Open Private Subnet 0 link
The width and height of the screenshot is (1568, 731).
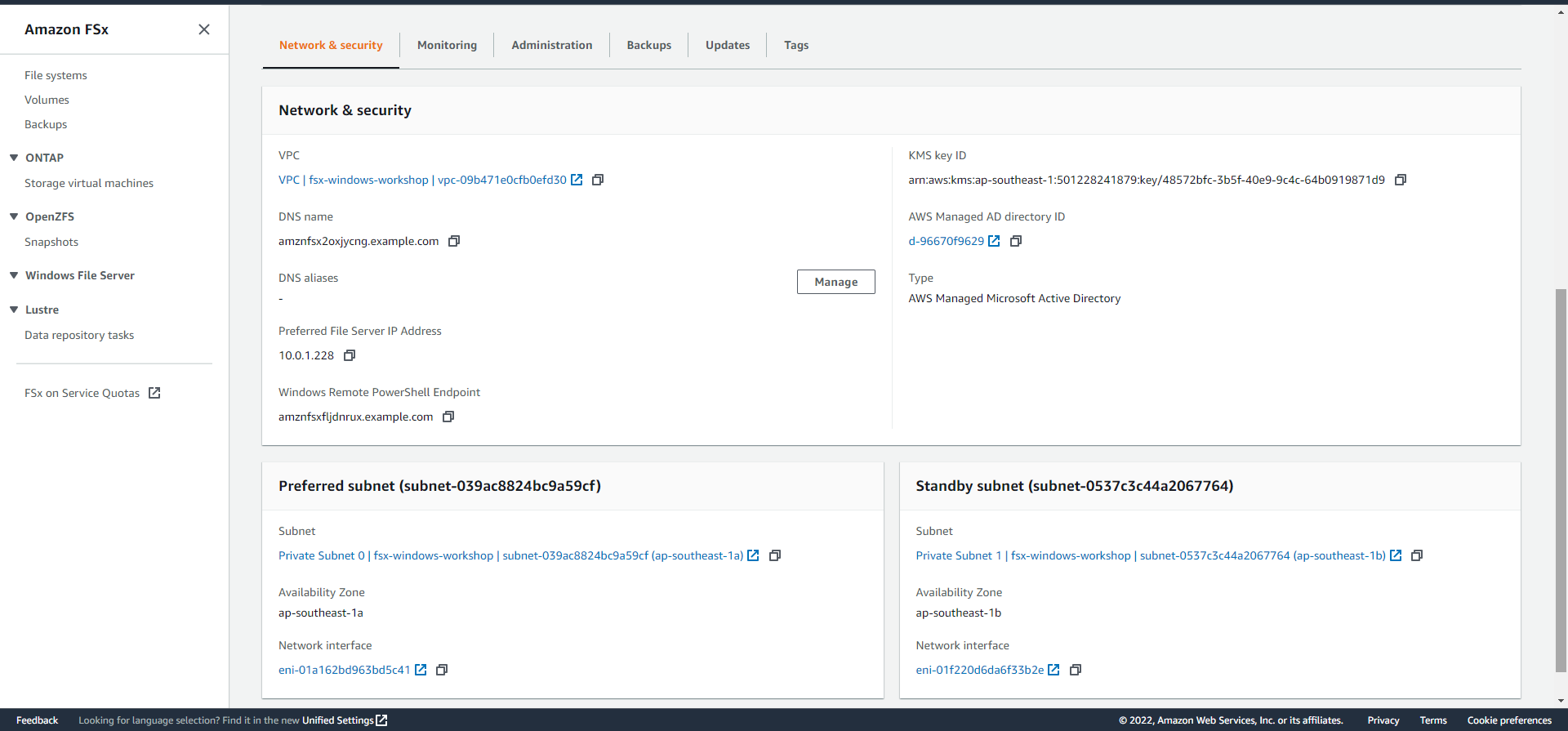pyautogui.click(x=510, y=555)
